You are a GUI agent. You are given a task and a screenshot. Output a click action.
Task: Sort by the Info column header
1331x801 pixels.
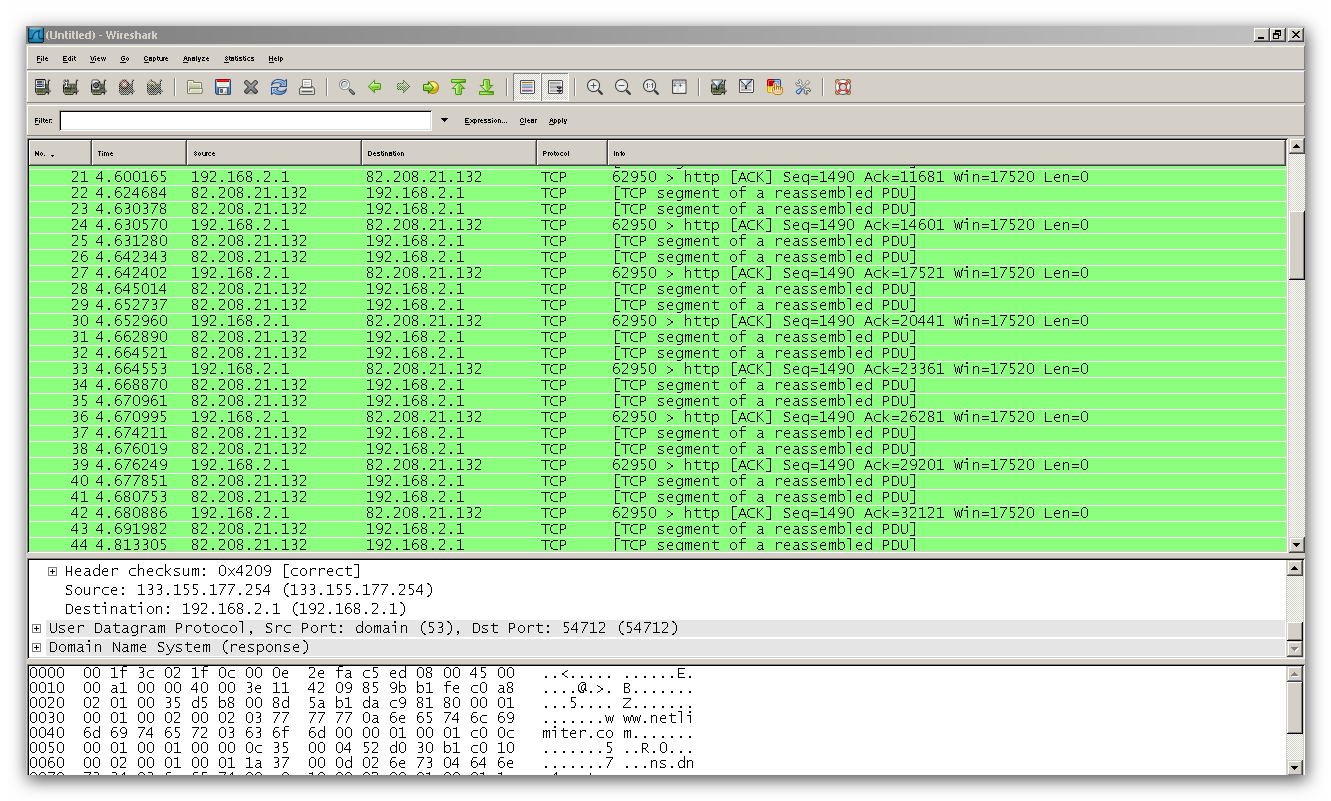(946, 153)
